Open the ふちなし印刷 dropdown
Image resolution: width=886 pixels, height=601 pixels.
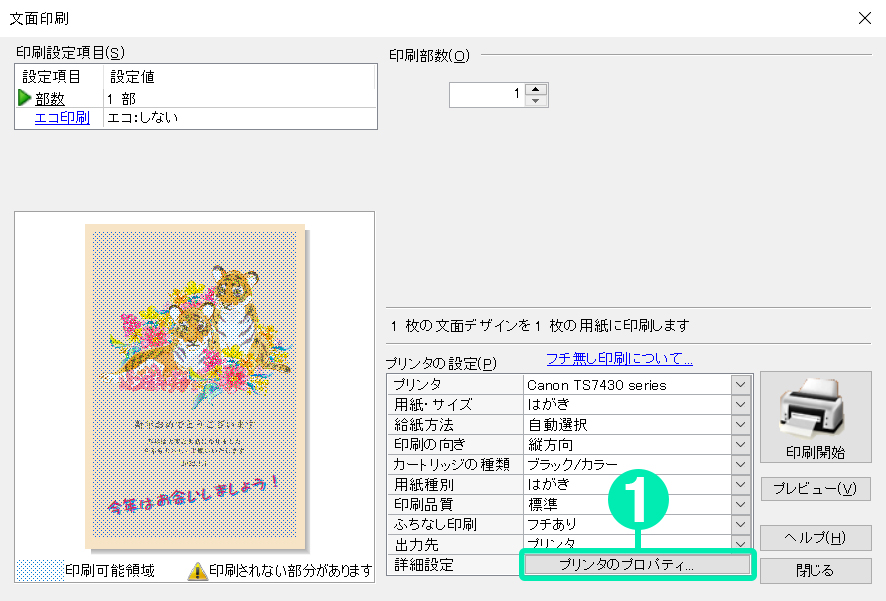click(740, 524)
